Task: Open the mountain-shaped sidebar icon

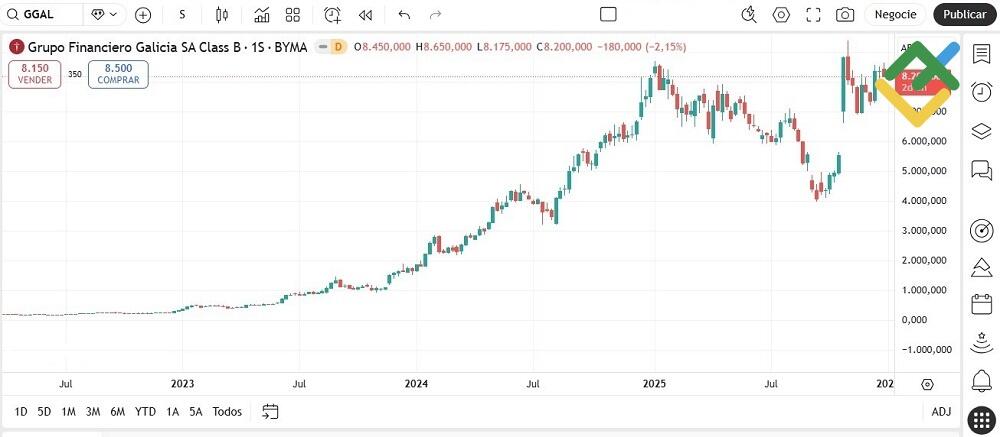Action: point(982,267)
